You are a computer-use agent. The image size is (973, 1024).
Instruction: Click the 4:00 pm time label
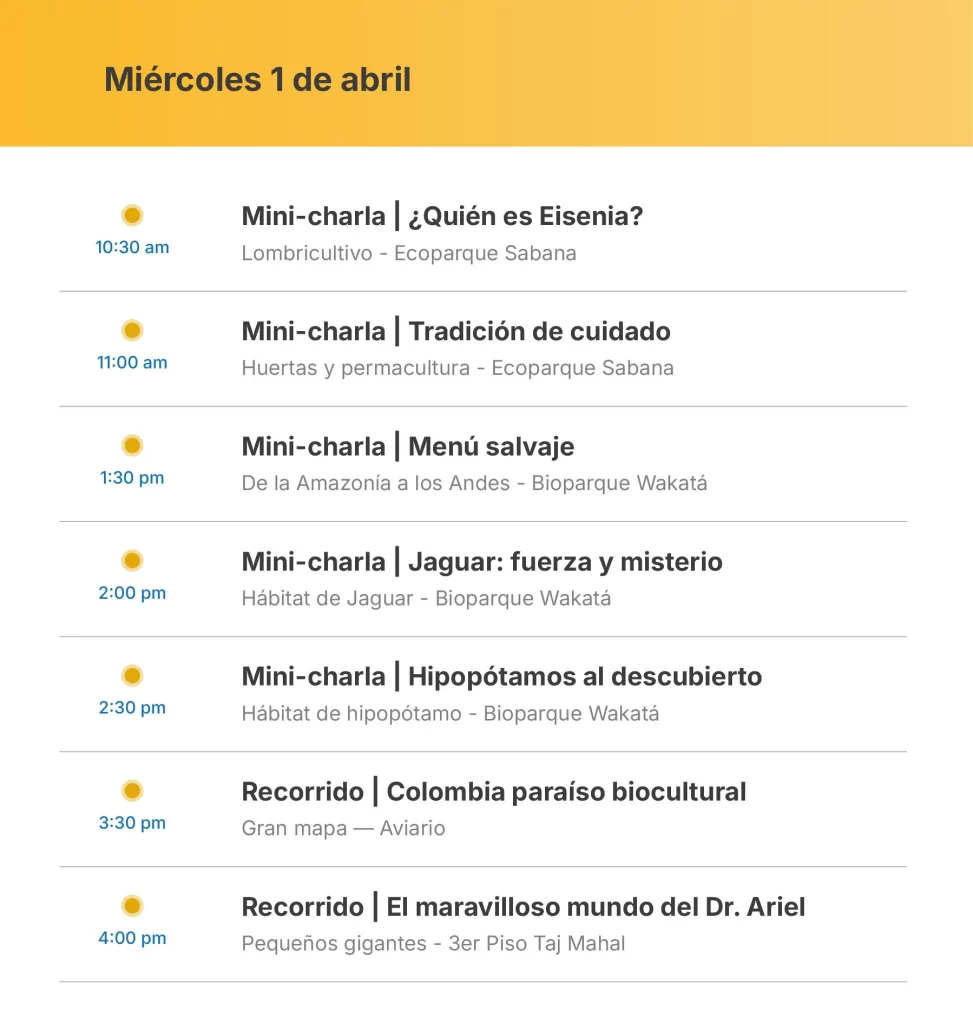132,938
